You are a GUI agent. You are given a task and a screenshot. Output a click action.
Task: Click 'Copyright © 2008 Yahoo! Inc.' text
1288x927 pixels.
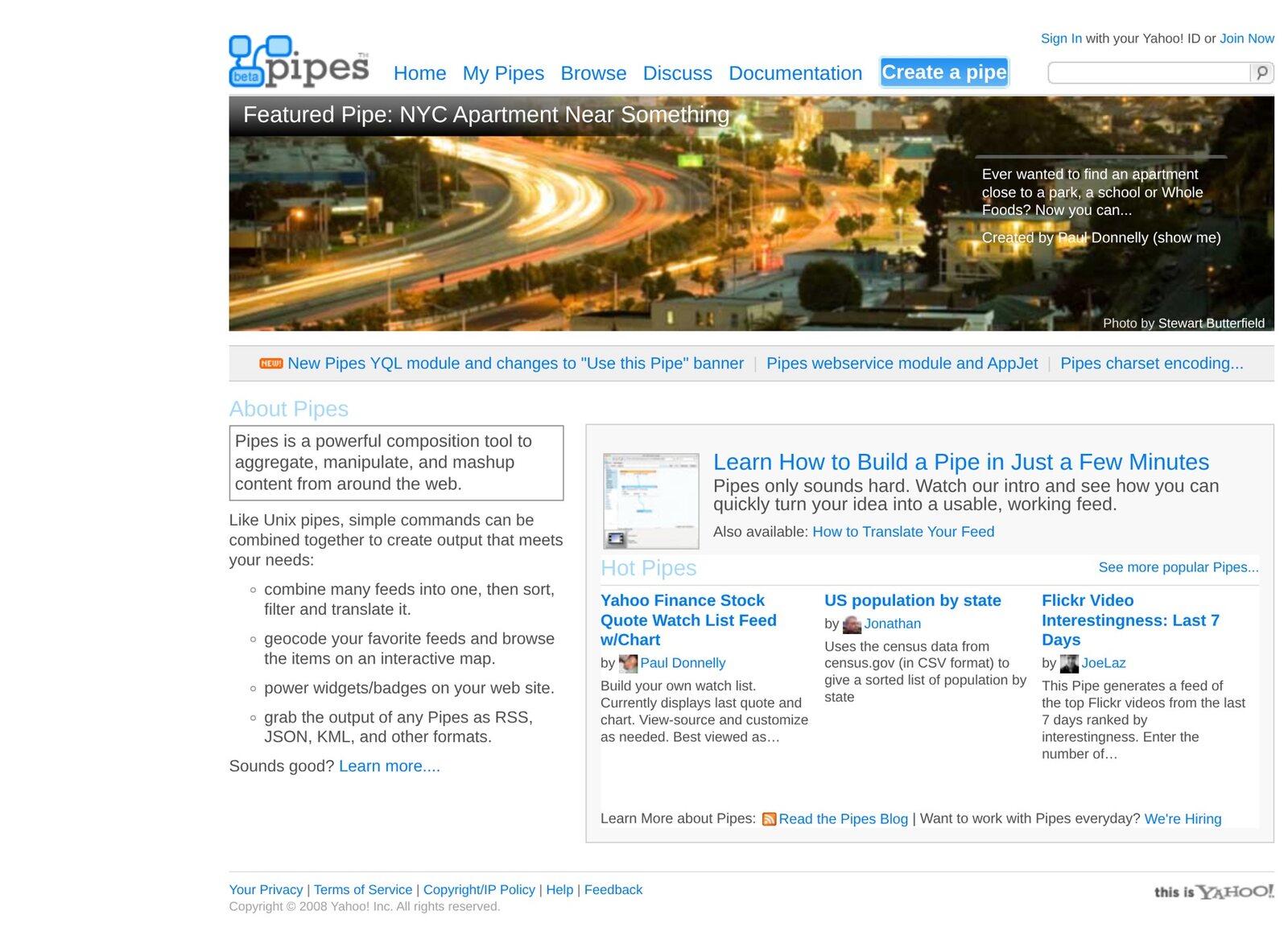(x=365, y=907)
